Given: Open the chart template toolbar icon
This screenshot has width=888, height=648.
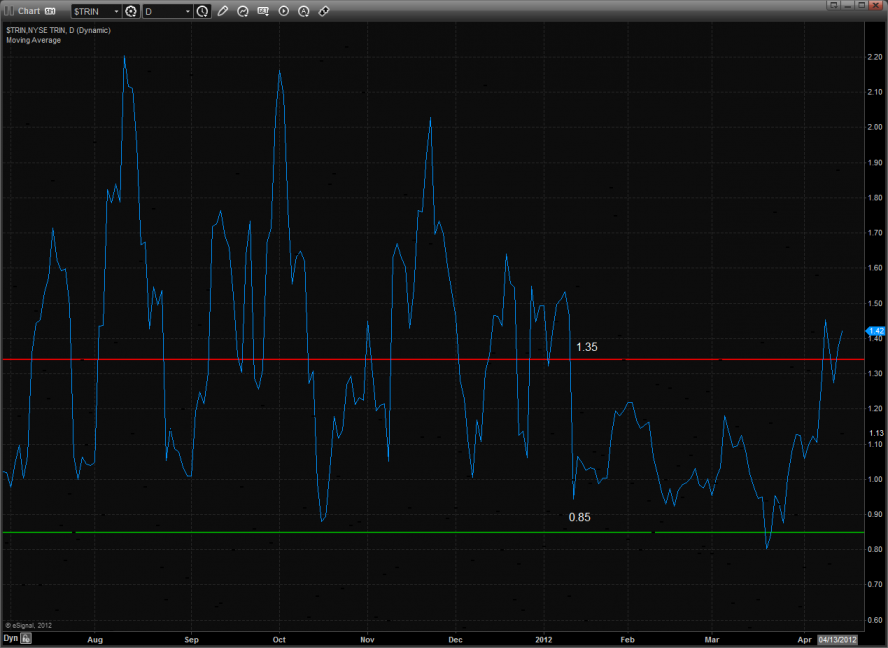Looking at the screenshot, I should click(x=264, y=11).
